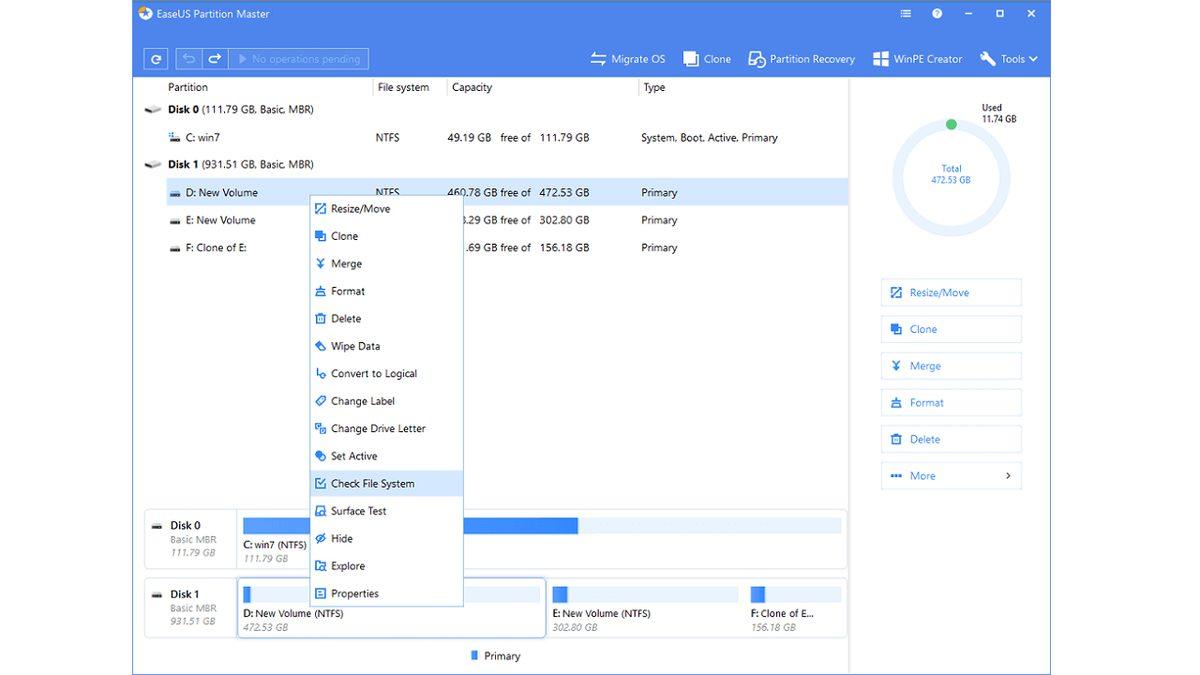Screen dimensions: 1200x675
Task: Click the hamburger menu icon near window controls
Action: (905, 13)
